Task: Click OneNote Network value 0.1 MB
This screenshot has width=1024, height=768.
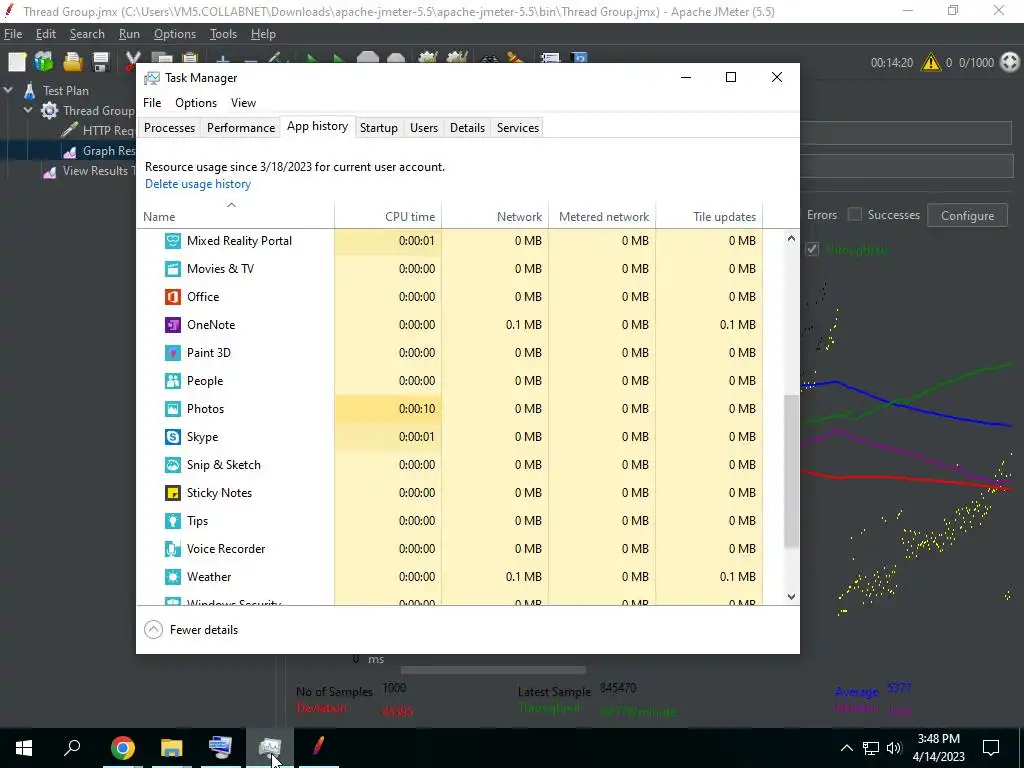Action: click(x=524, y=325)
